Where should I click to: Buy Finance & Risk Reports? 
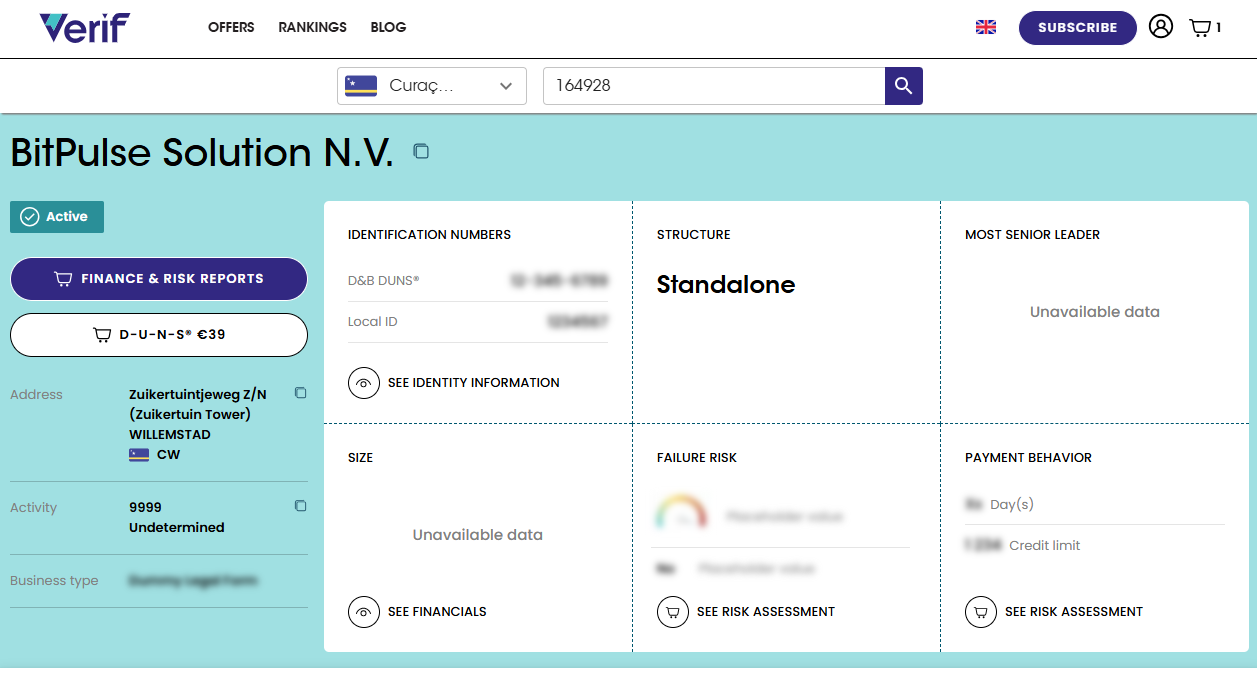pyautogui.click(x=159, y=279)
